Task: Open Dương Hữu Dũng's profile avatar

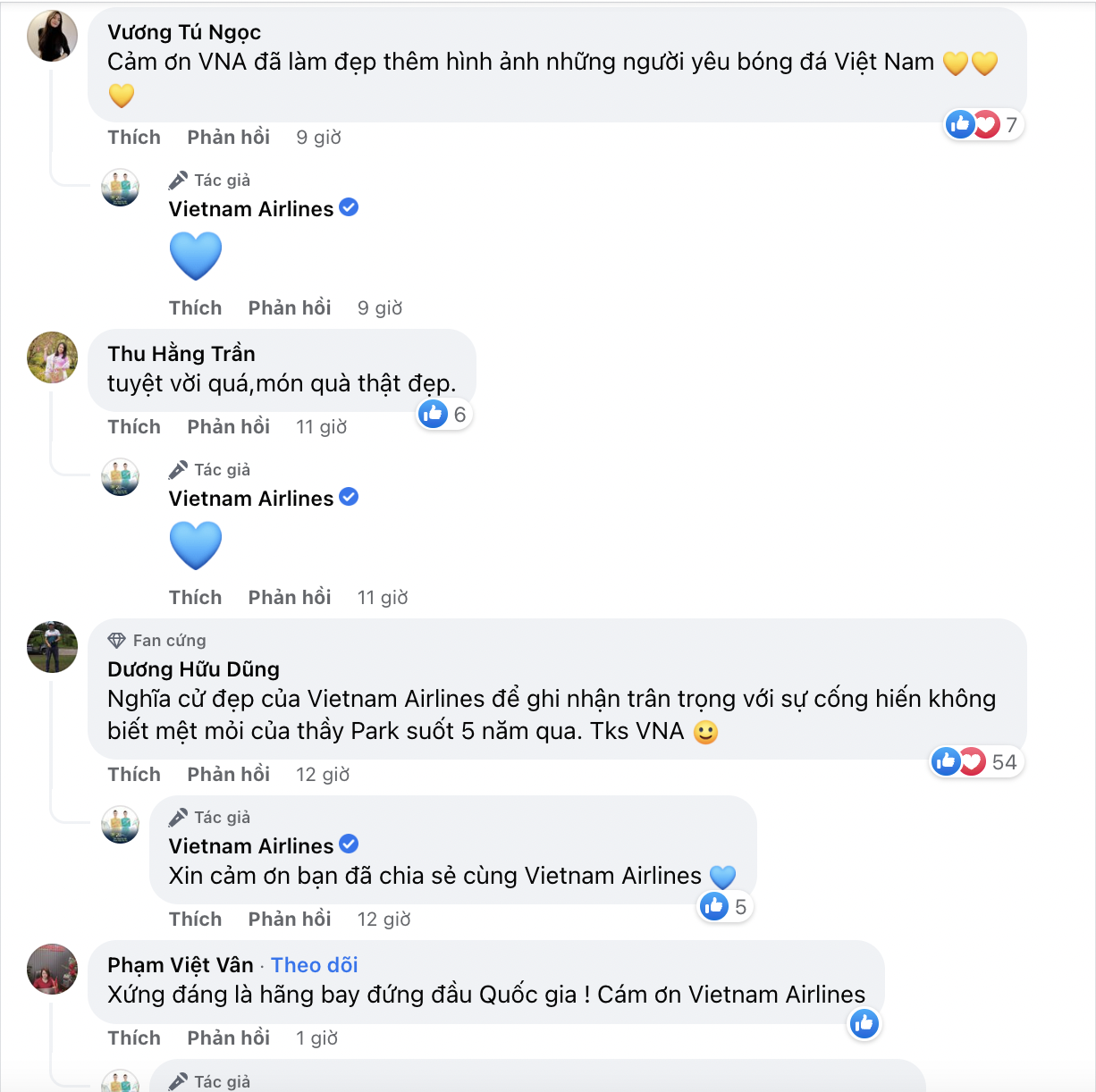Action: [52, 646]
